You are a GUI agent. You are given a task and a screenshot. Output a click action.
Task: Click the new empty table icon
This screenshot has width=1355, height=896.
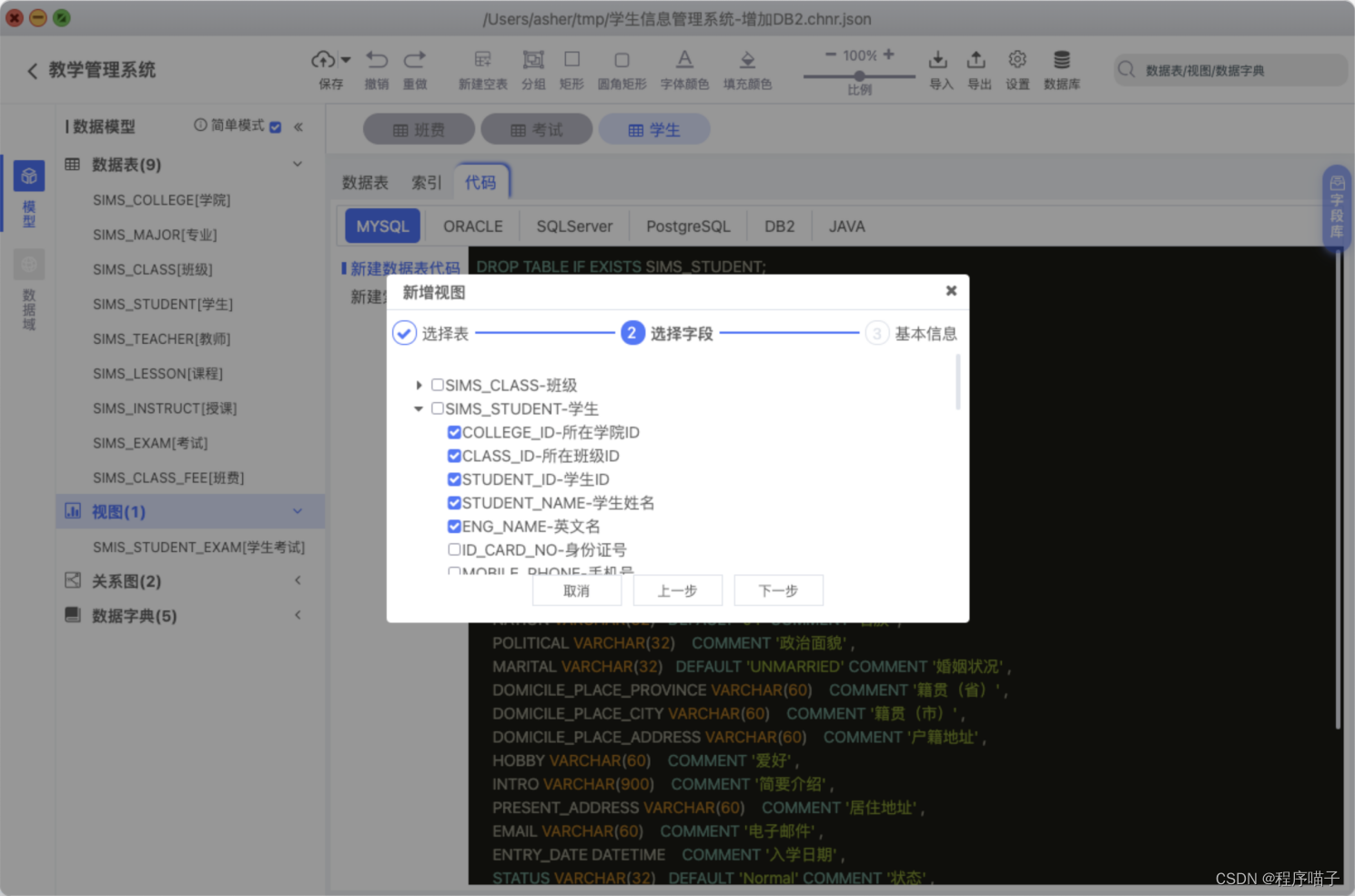(482, 60)
